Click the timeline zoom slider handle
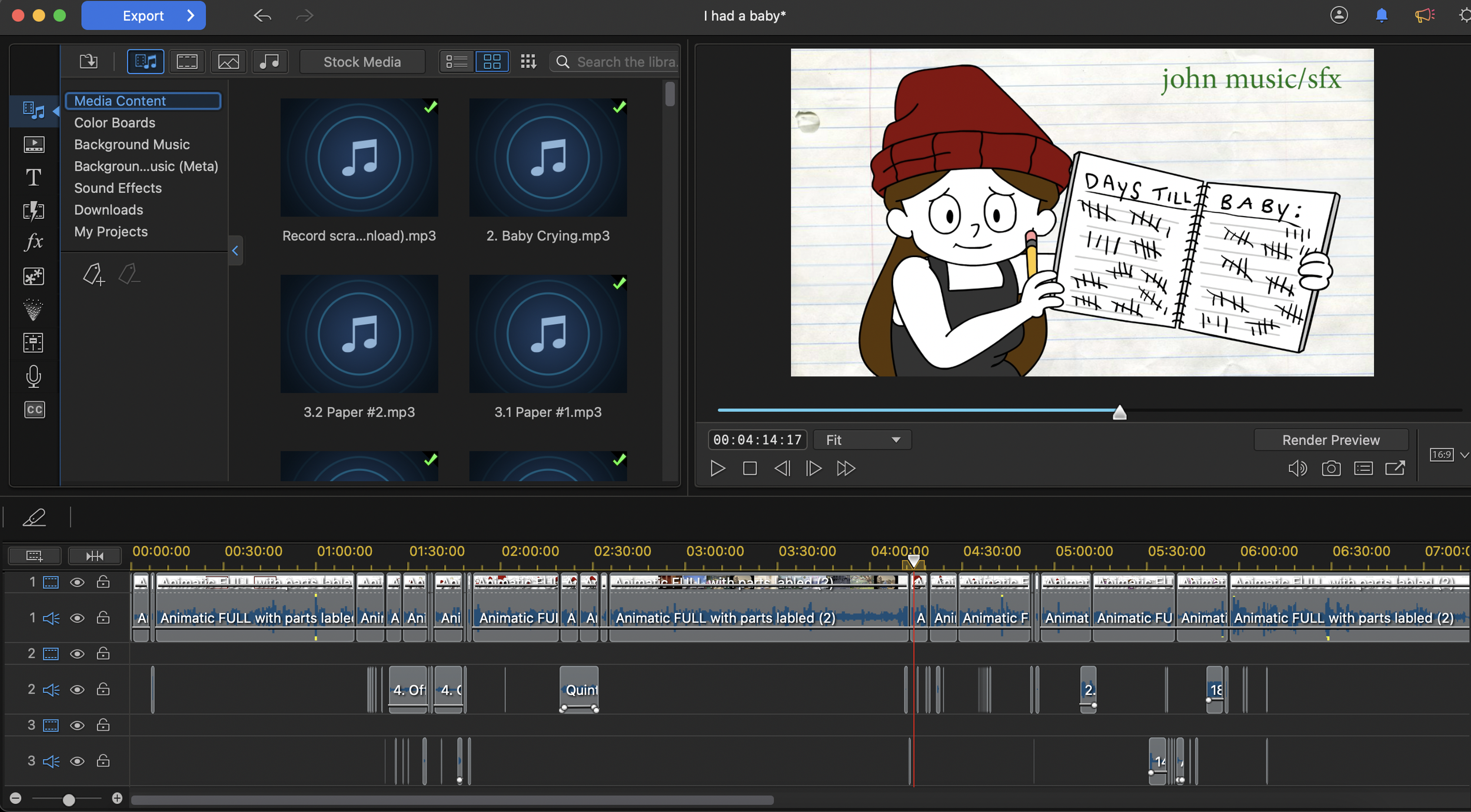Image resolution: width=1471 pixels, height=812 pixels. click(69, 799)
